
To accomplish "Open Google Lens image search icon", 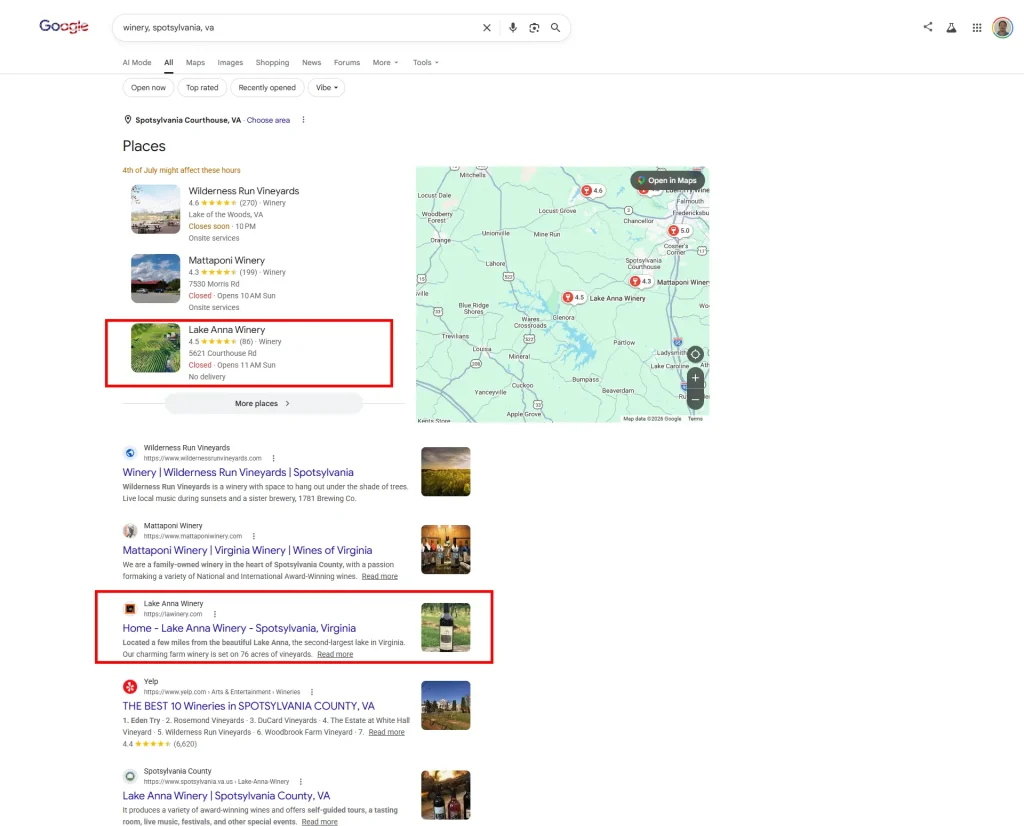I will pyautogui.click(x=534, y=27).
